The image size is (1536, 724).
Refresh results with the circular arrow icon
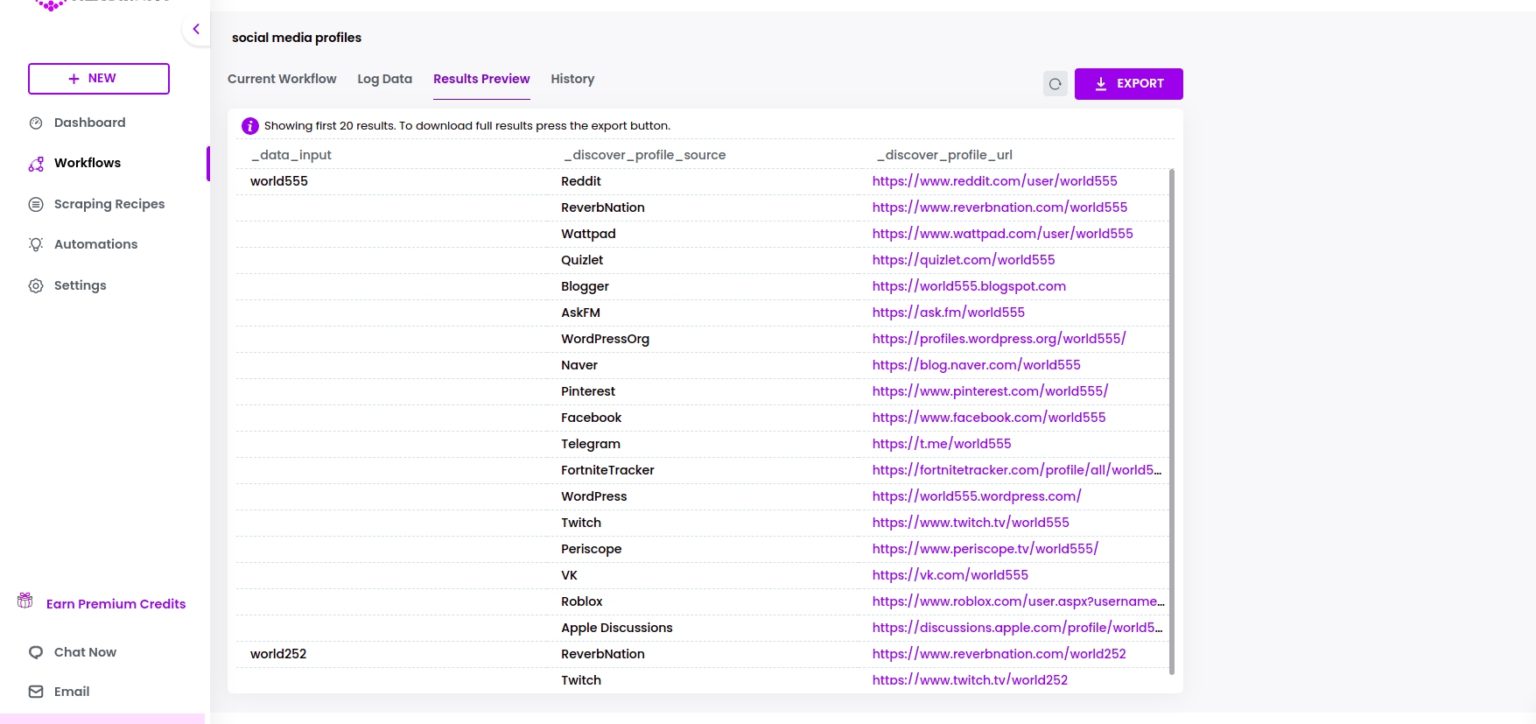[1055, 84]
